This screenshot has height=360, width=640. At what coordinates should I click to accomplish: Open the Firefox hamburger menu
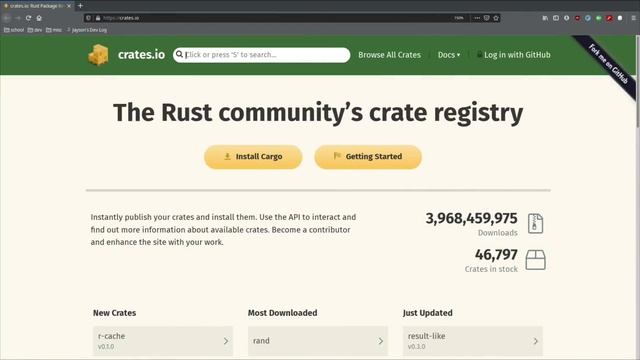point(633,18)
